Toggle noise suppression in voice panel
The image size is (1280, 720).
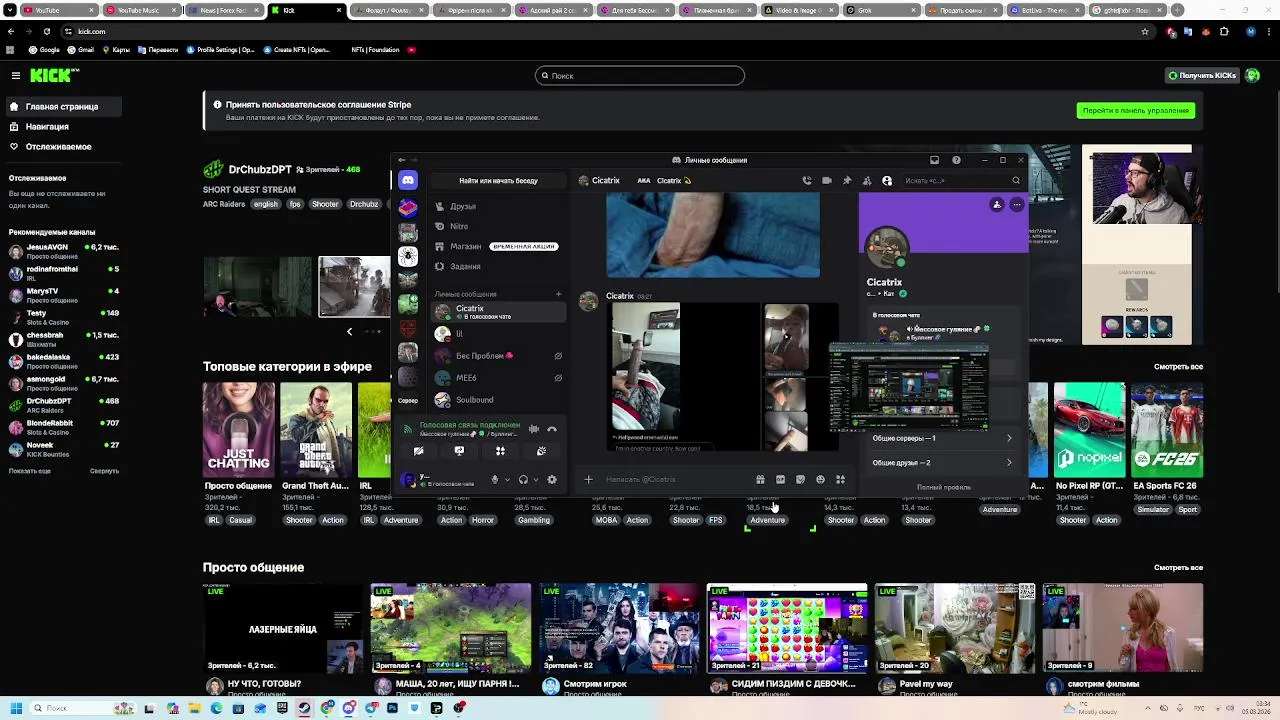click(x=533, y=429)
